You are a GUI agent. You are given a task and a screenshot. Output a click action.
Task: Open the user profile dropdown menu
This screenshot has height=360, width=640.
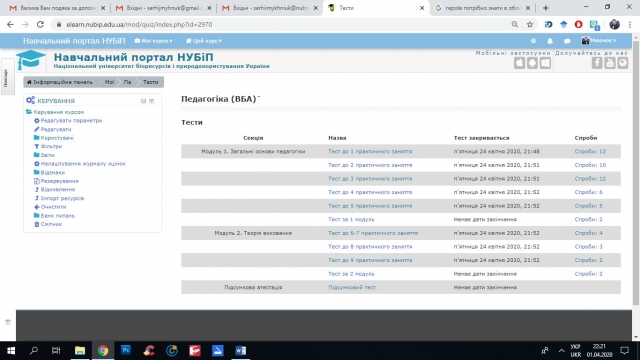click(x=599, y=40)
